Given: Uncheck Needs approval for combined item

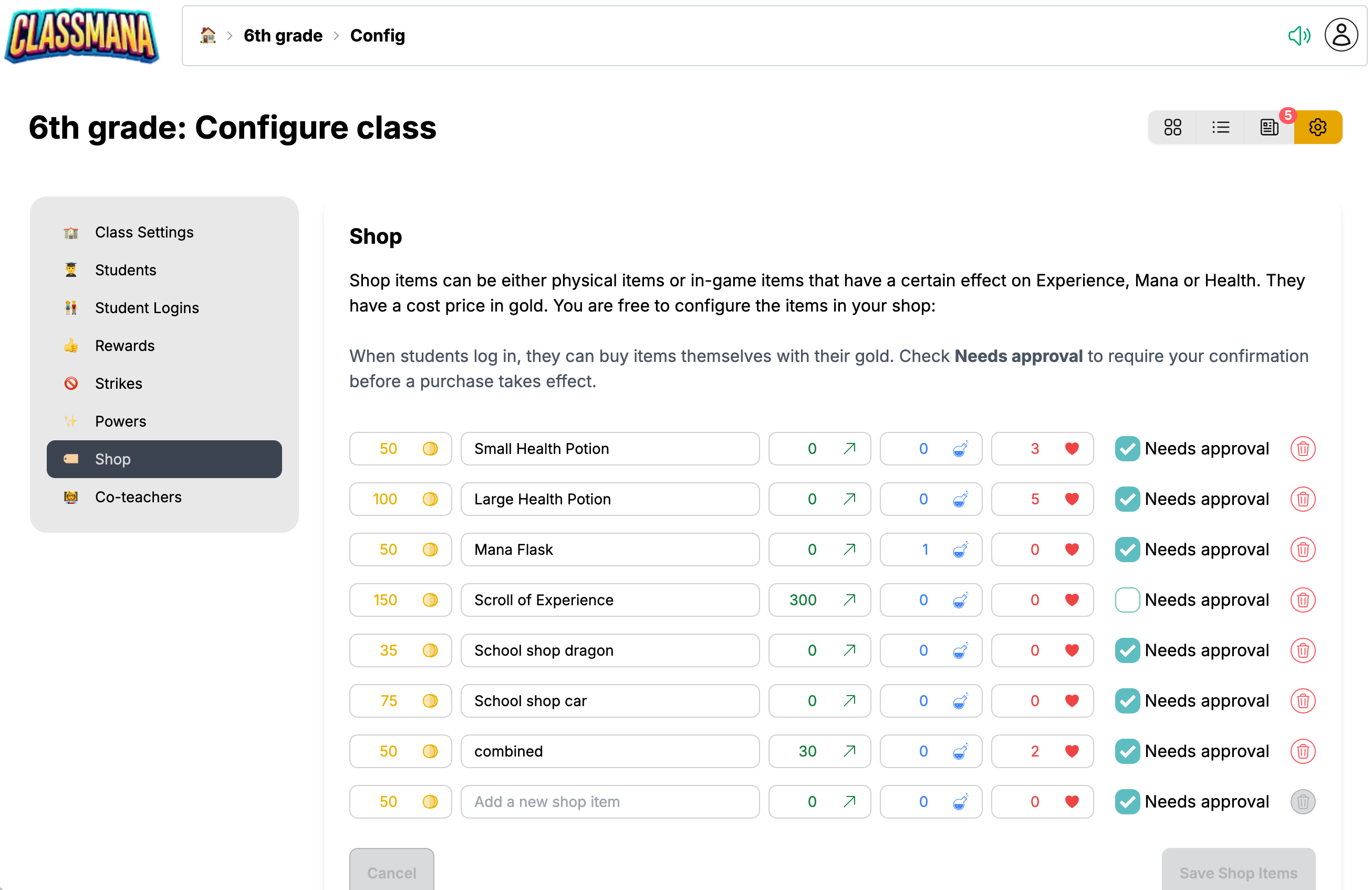Looking at the screenshot, I should (x=1127, y=752).
